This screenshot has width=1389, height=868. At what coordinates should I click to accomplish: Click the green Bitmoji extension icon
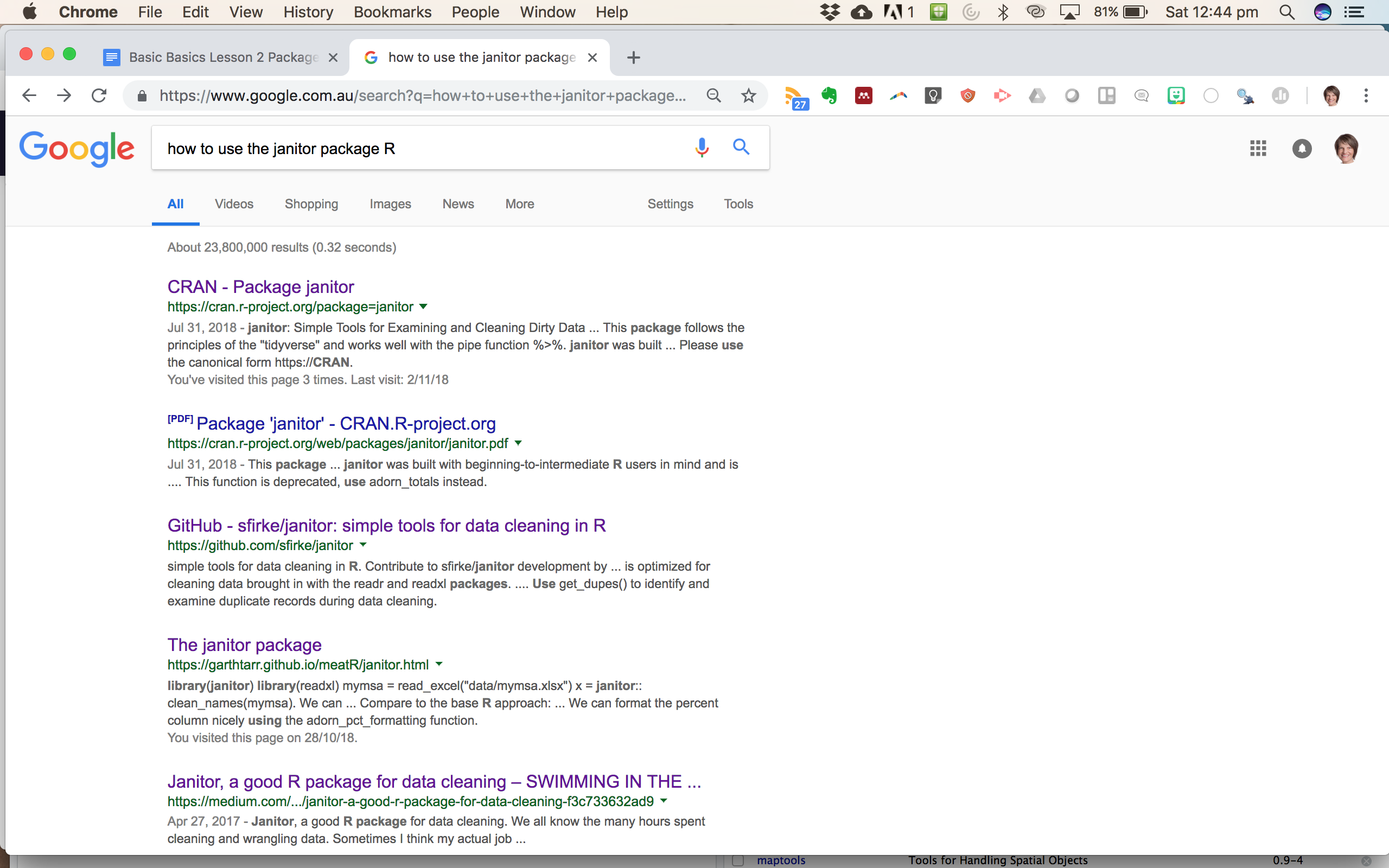pyautogui.click(x=1176, y=95)
